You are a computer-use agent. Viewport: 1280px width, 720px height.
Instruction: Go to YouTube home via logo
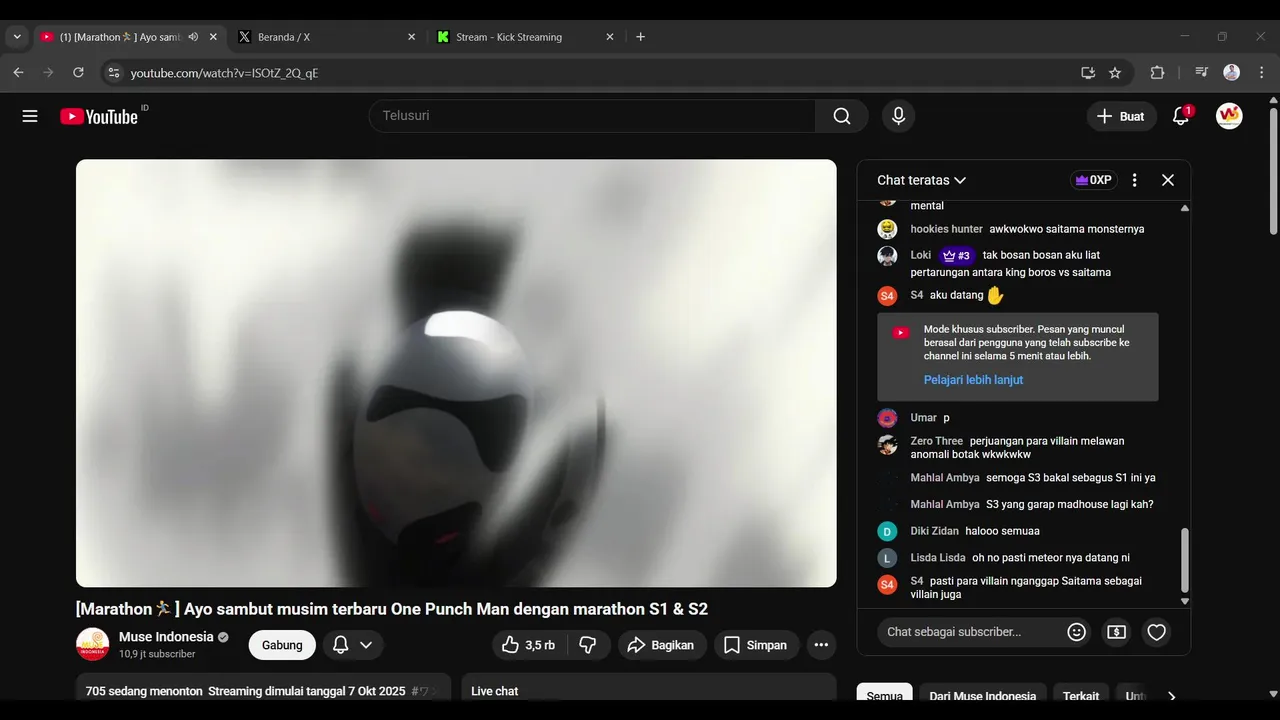(99, 116)
